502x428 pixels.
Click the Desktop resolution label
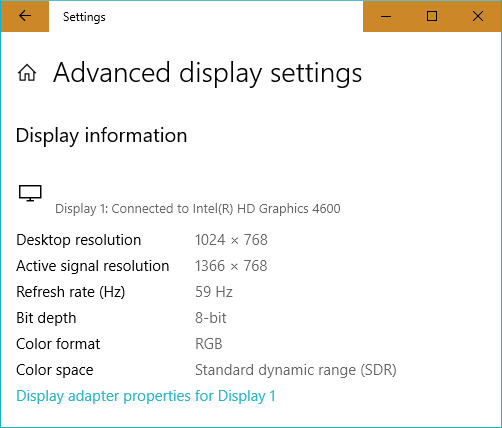tap(79, 240)
